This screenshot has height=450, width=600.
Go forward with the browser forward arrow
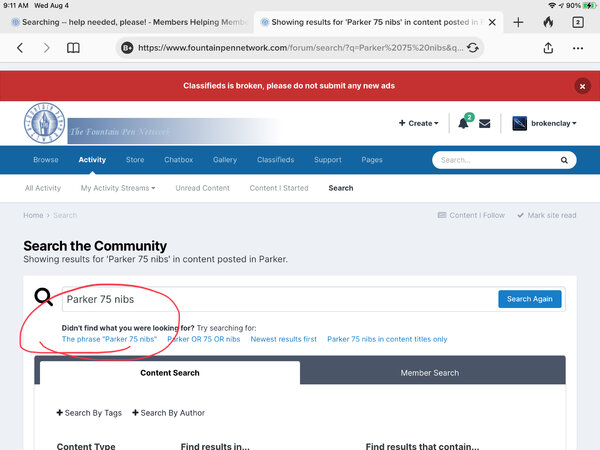pos(46,48)
